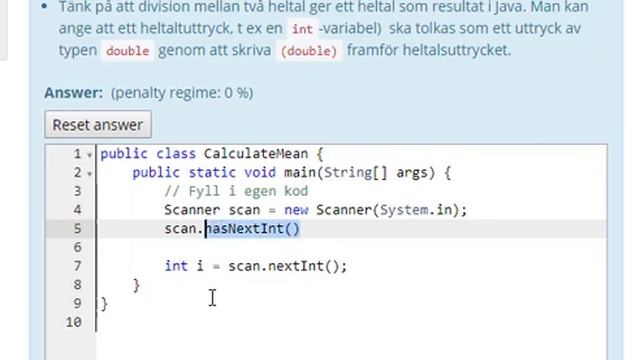
Task: Click the red 'double' type snippet in the hint
Action: 127,51
